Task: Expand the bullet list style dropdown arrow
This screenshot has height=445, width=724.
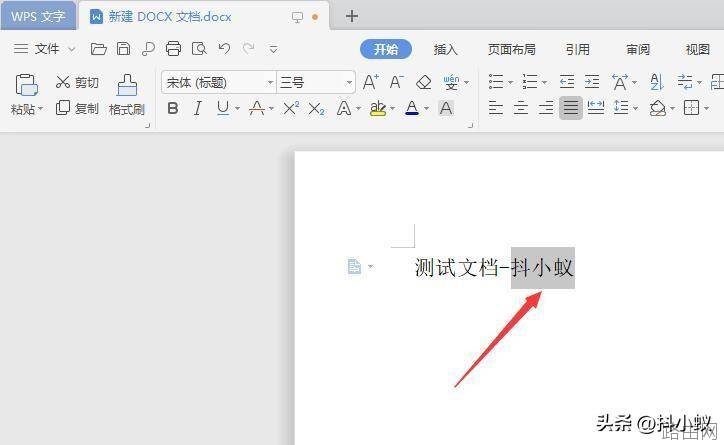Action: click(x=511, y=83)
